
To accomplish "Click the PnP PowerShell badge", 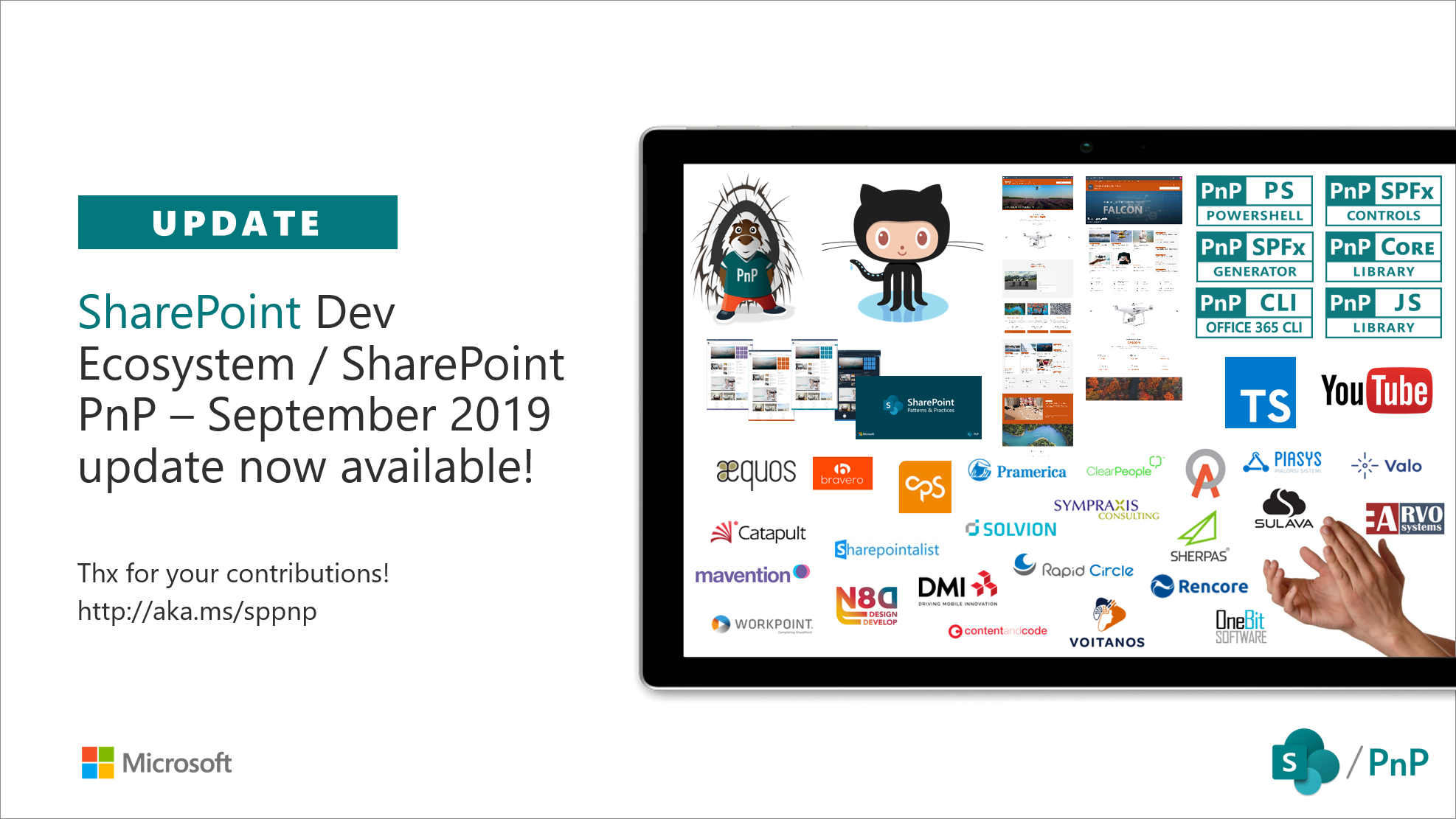I will (x=1254, y=201).
